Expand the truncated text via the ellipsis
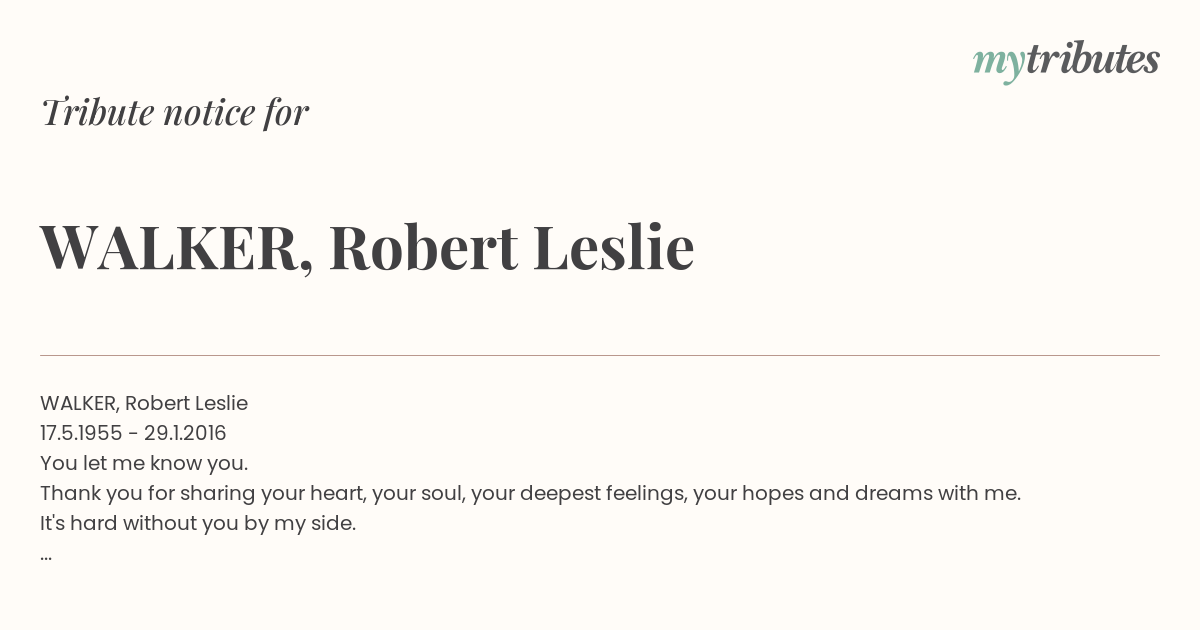The height and width of the screenshot is (630, 1200). coord(46,556)
